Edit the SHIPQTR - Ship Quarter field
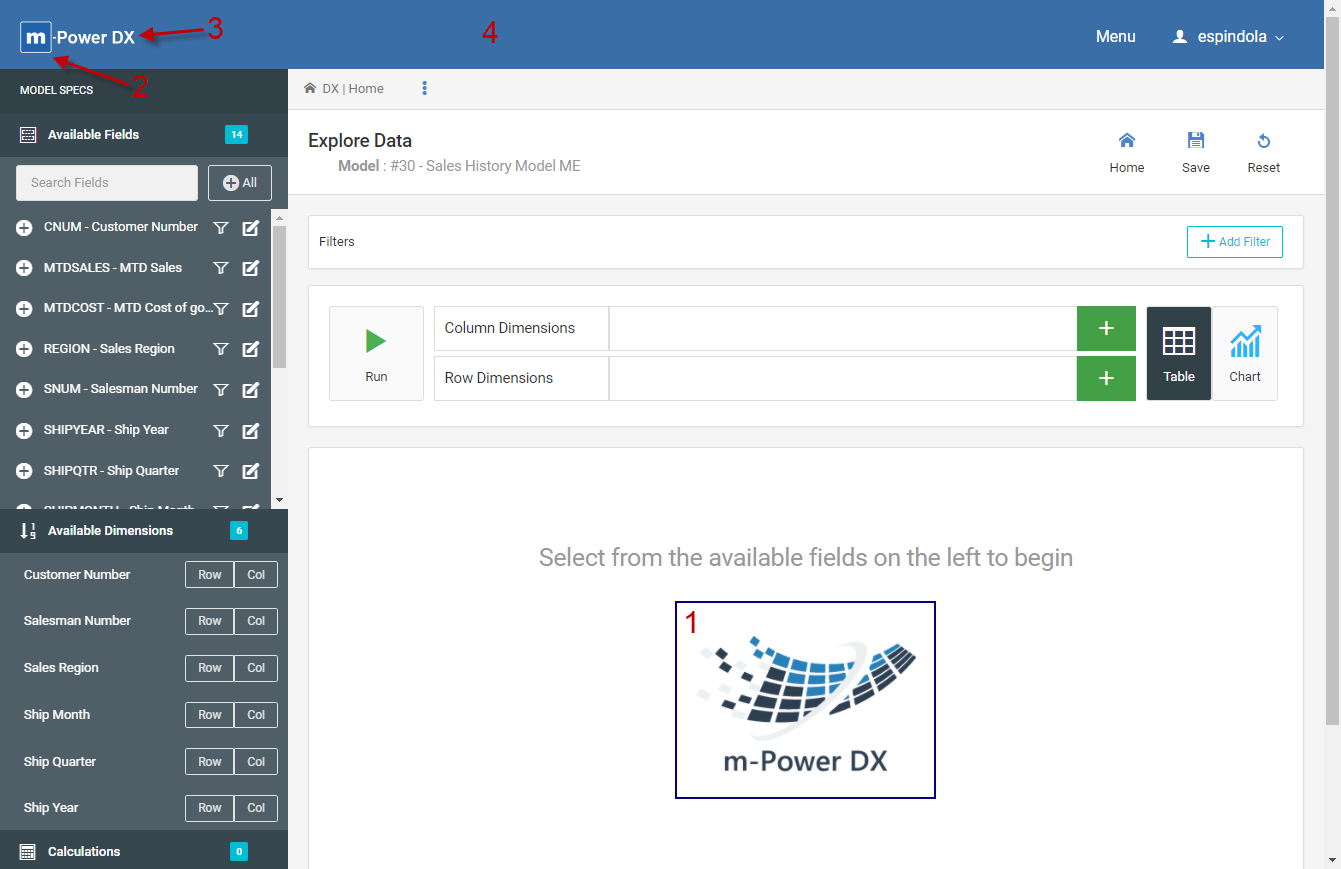 pyautogui.click(x=251, y=471)
